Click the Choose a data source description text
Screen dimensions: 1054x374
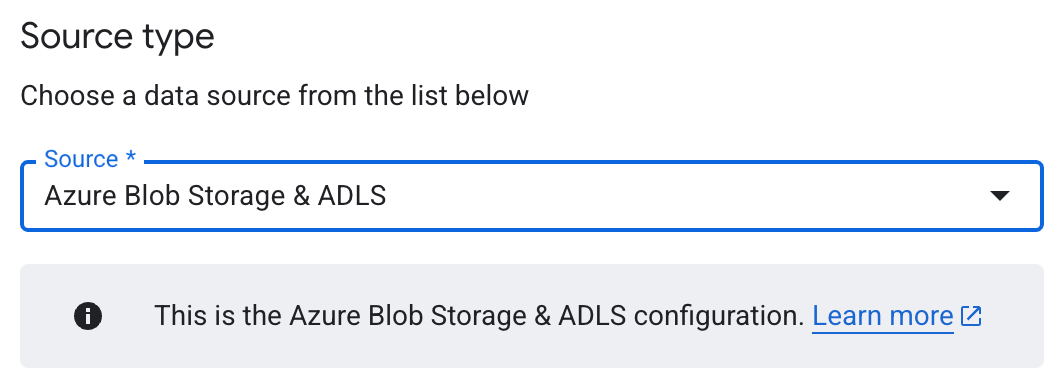[274, 96]
